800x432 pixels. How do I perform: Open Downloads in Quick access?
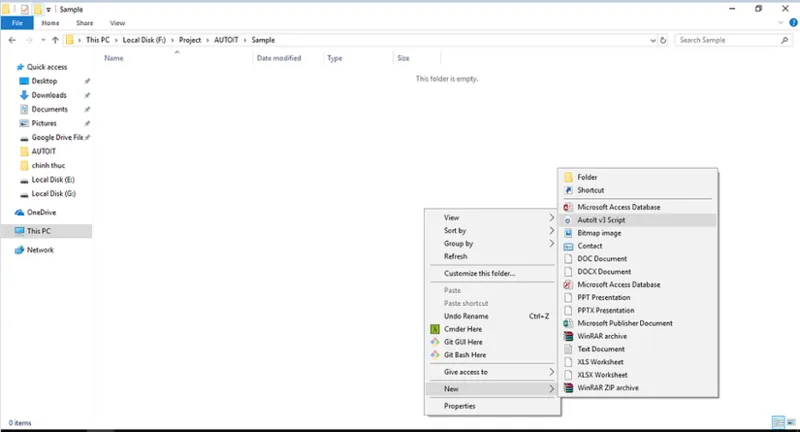pos(49,95)
